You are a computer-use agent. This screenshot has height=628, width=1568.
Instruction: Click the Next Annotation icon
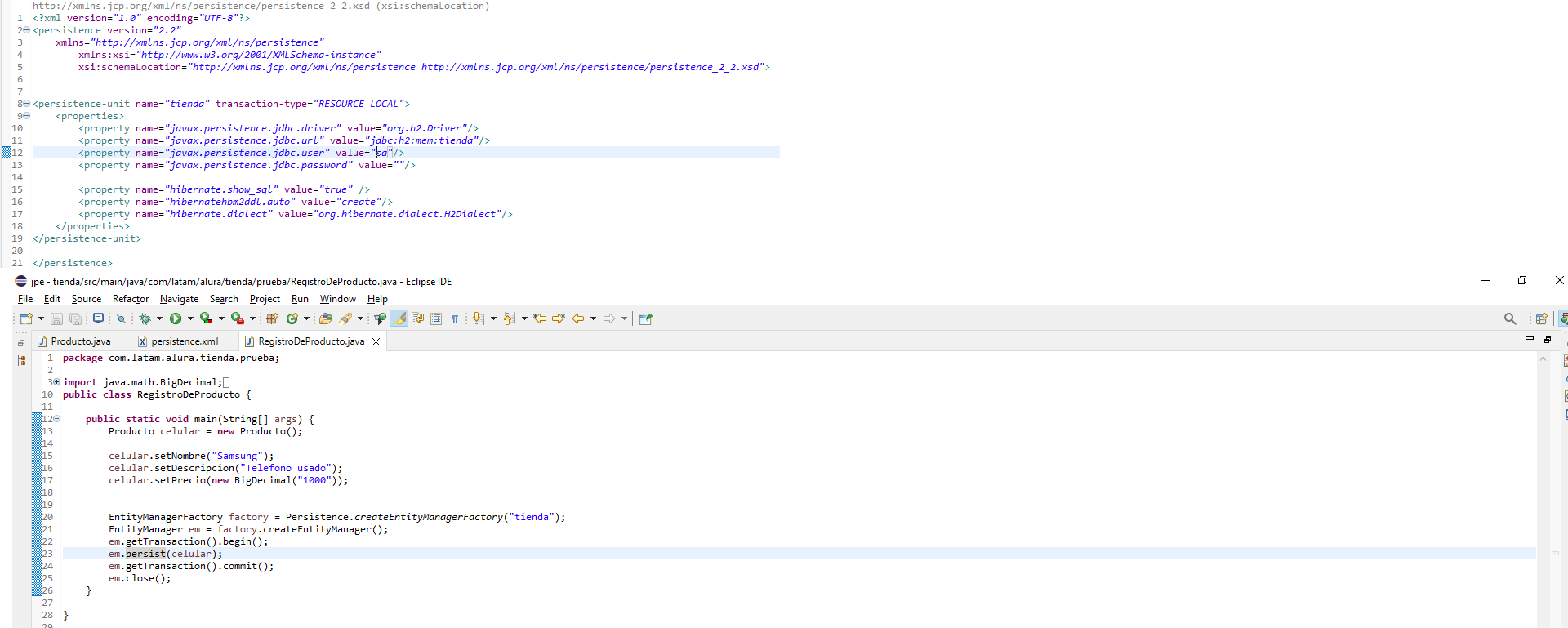(x=479, y=318)
